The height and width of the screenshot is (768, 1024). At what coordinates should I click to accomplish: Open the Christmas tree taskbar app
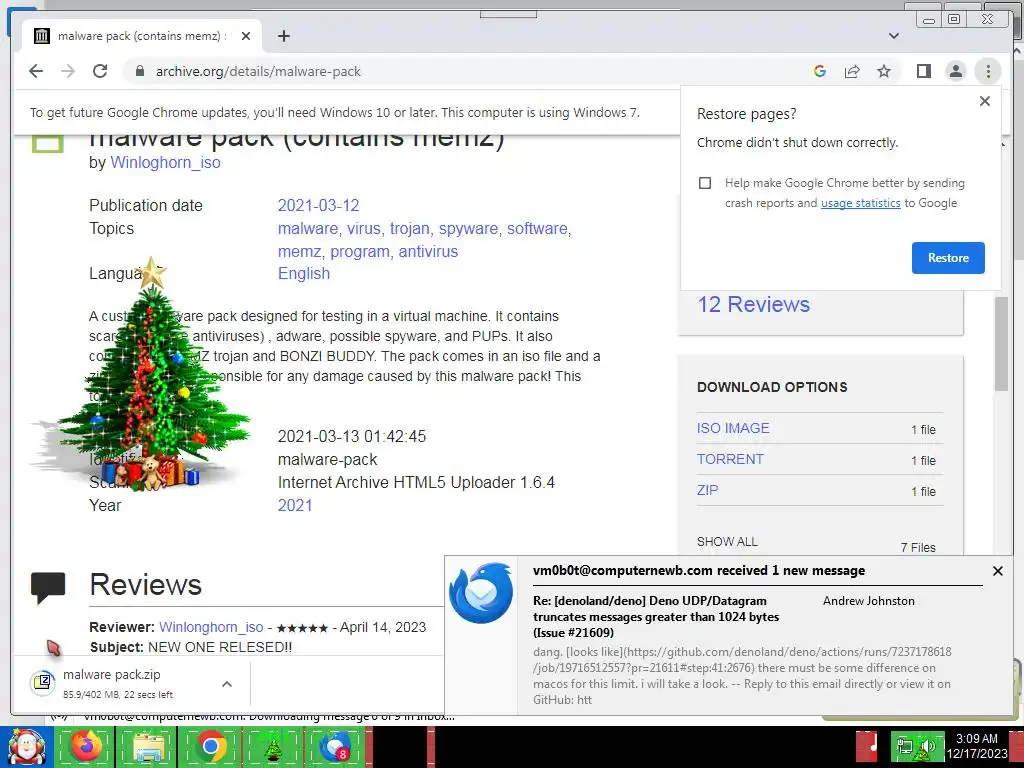[x=273, y=747]
